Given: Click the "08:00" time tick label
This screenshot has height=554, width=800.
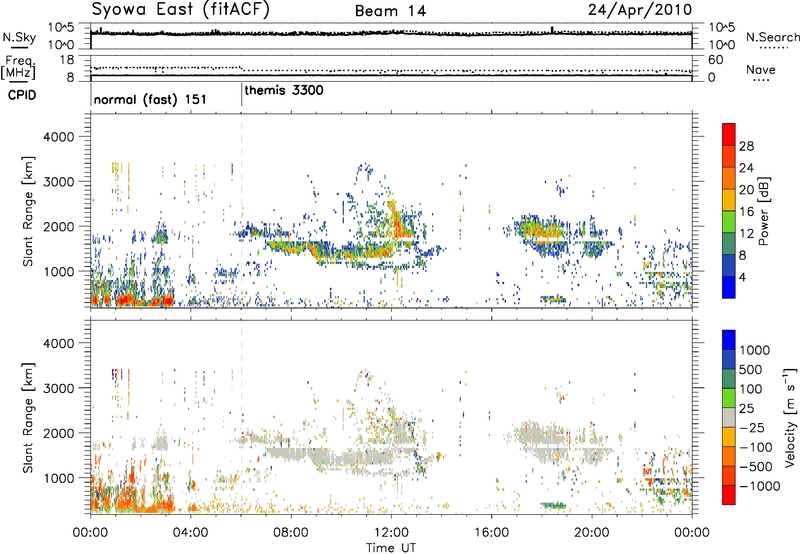Looking at the screenshot, I should tap(291, 533).
